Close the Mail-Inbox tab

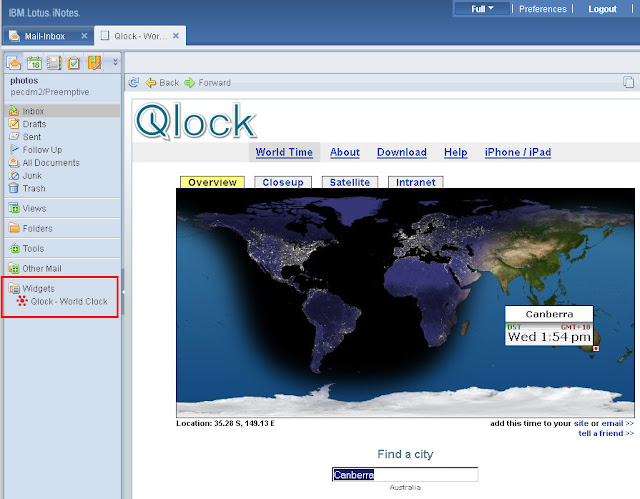click(x=84, y=36)
